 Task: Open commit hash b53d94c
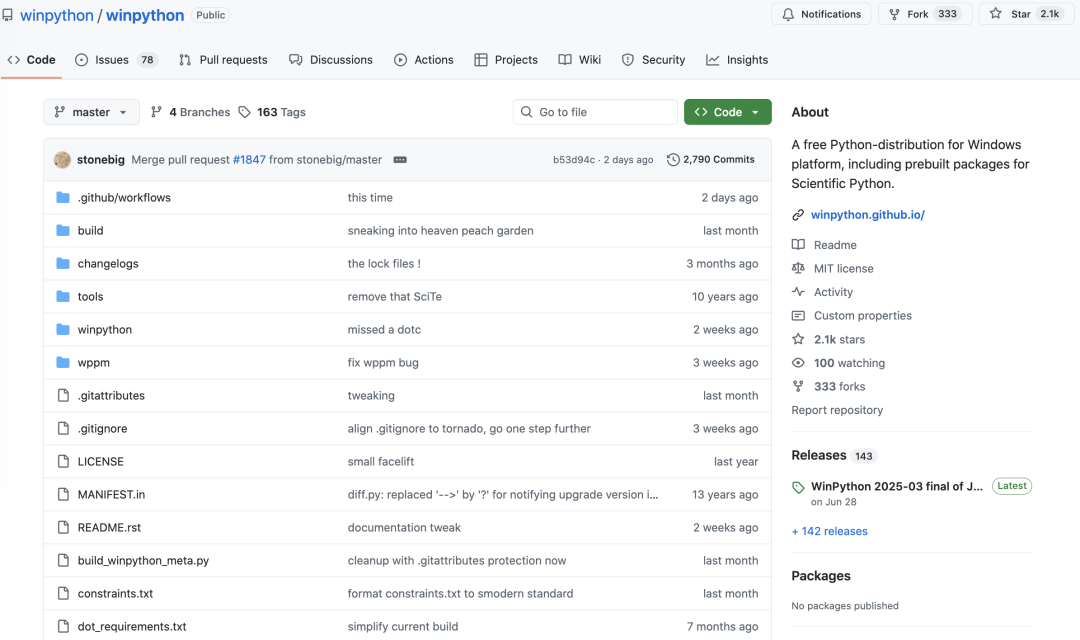(x=574, y=160)
